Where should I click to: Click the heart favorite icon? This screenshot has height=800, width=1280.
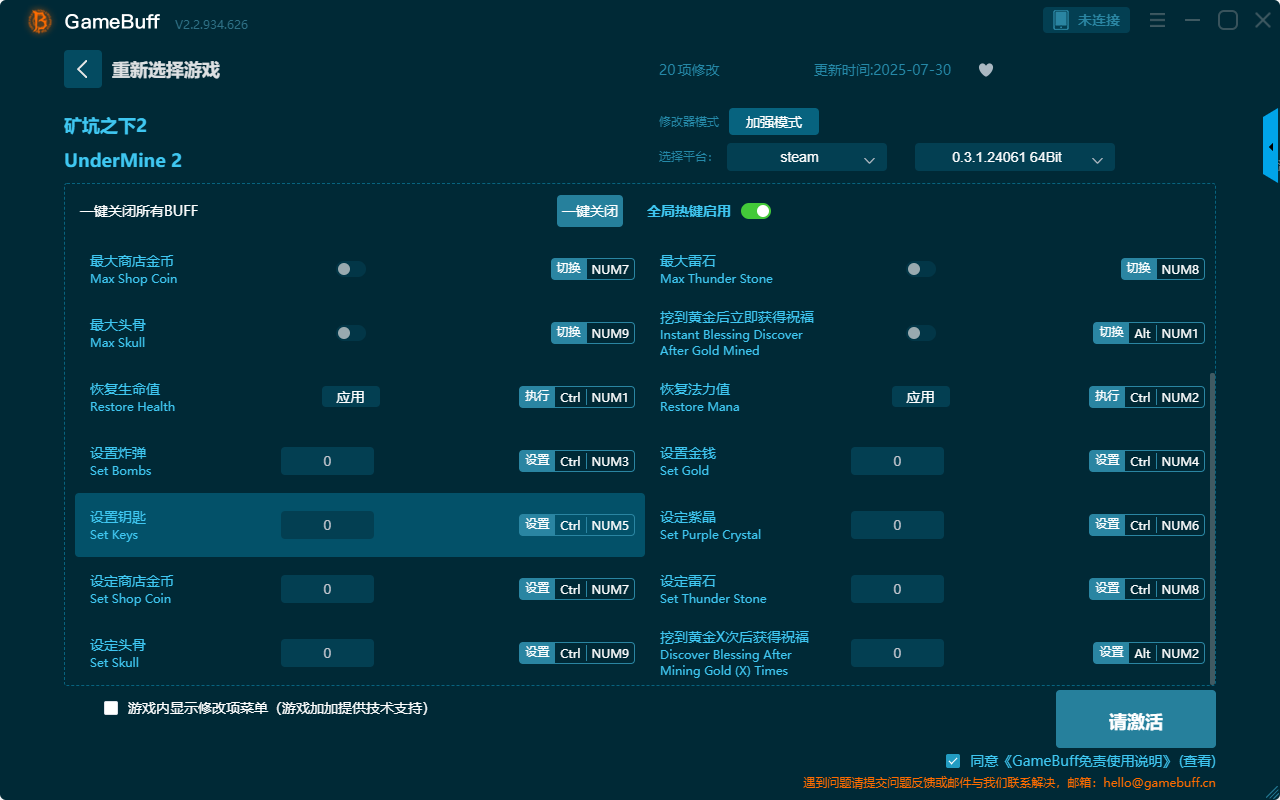click(x=985, y=70)
